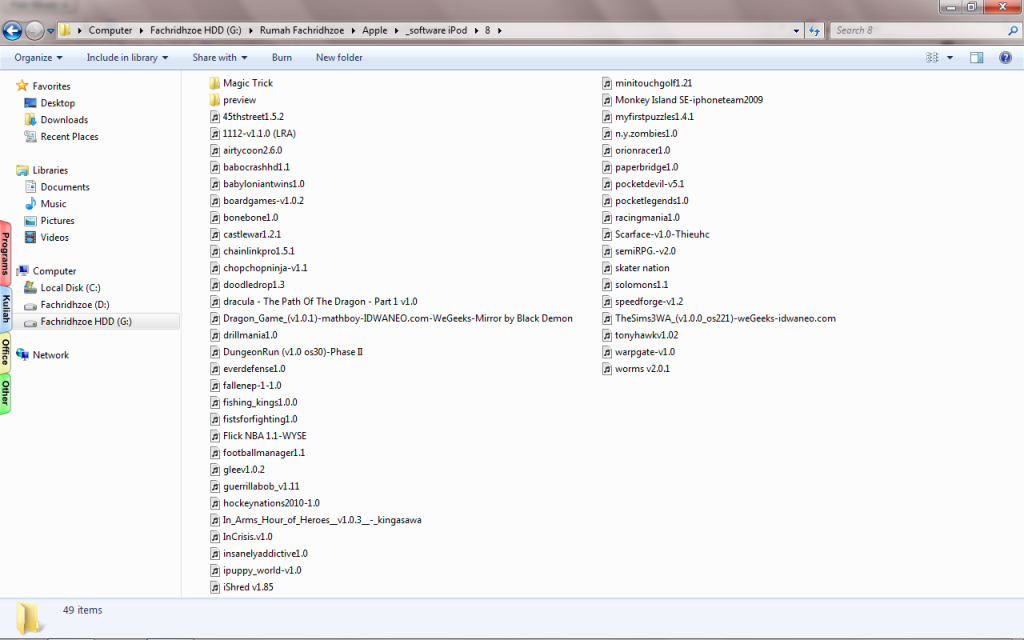Select the iShred v1.85 file icon

tap(215, 588)
